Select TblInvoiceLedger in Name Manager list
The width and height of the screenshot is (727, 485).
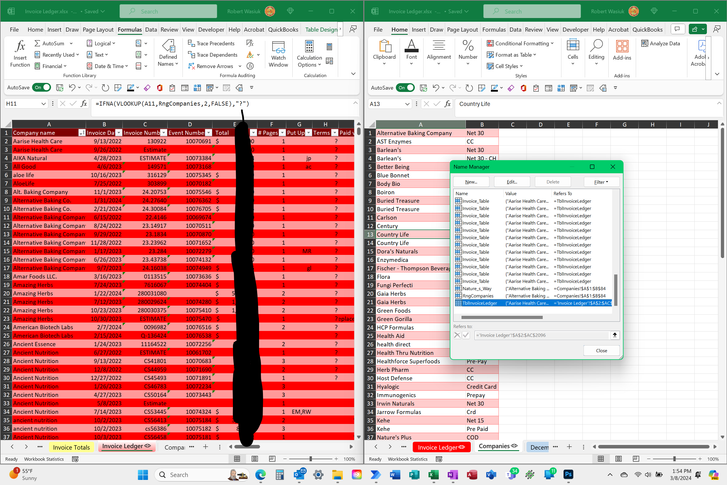click(533, 303)
